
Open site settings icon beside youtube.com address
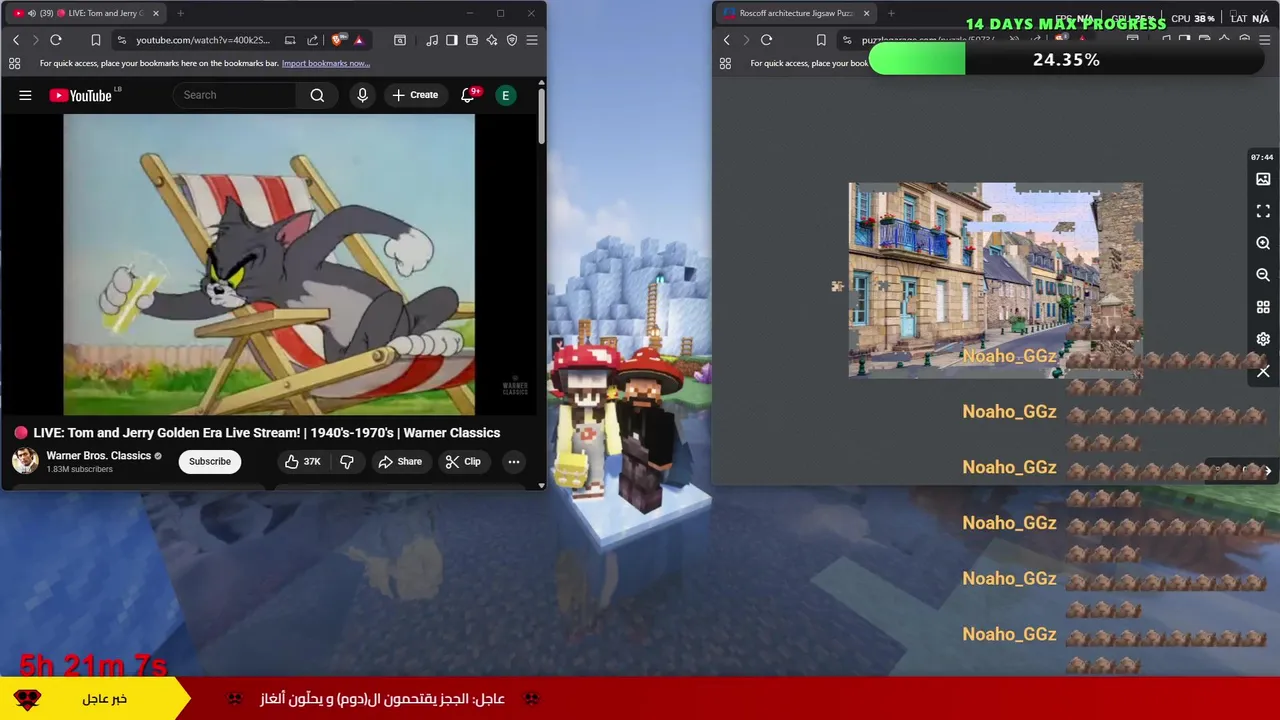[122, 40]
